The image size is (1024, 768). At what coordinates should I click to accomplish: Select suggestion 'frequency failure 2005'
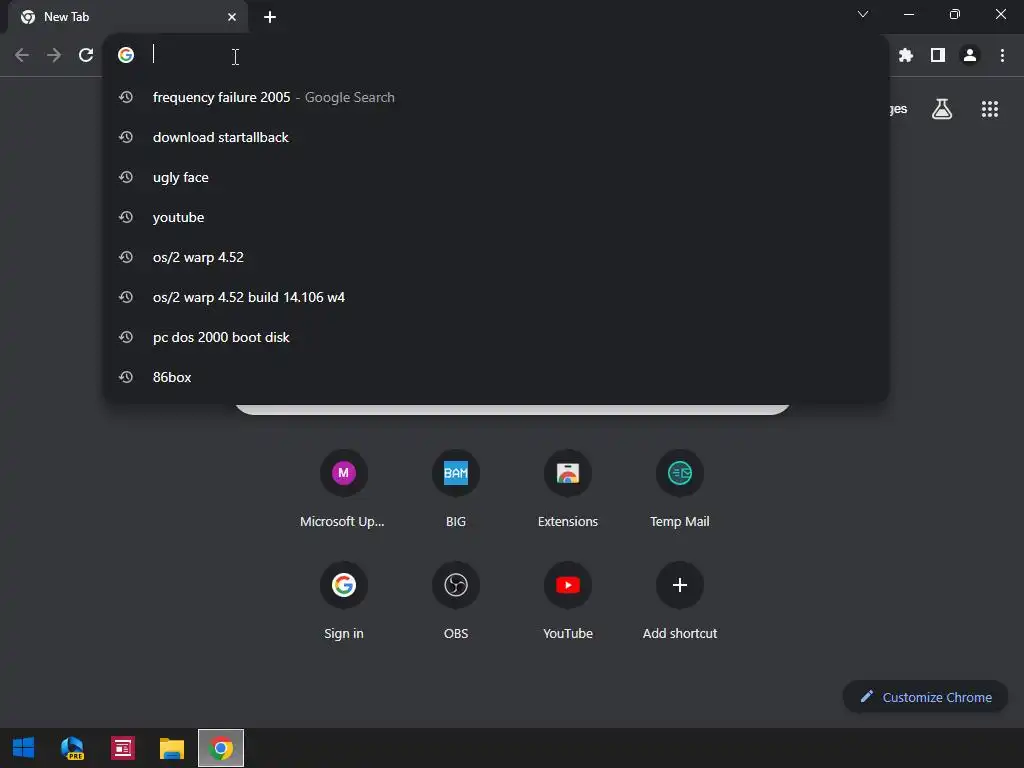tap(496, 97)
